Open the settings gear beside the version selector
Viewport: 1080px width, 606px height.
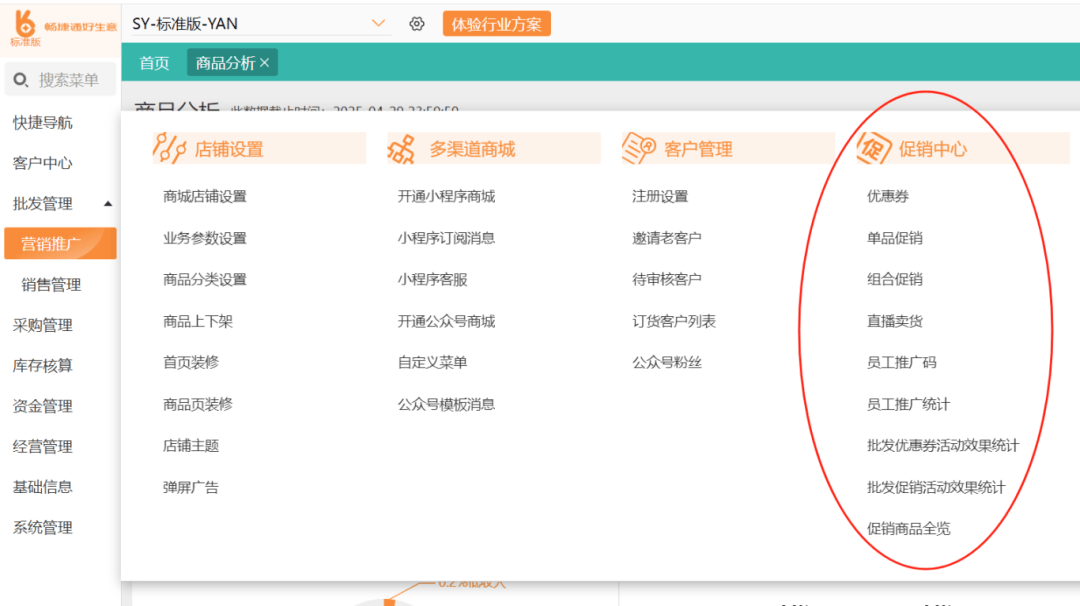416,23
